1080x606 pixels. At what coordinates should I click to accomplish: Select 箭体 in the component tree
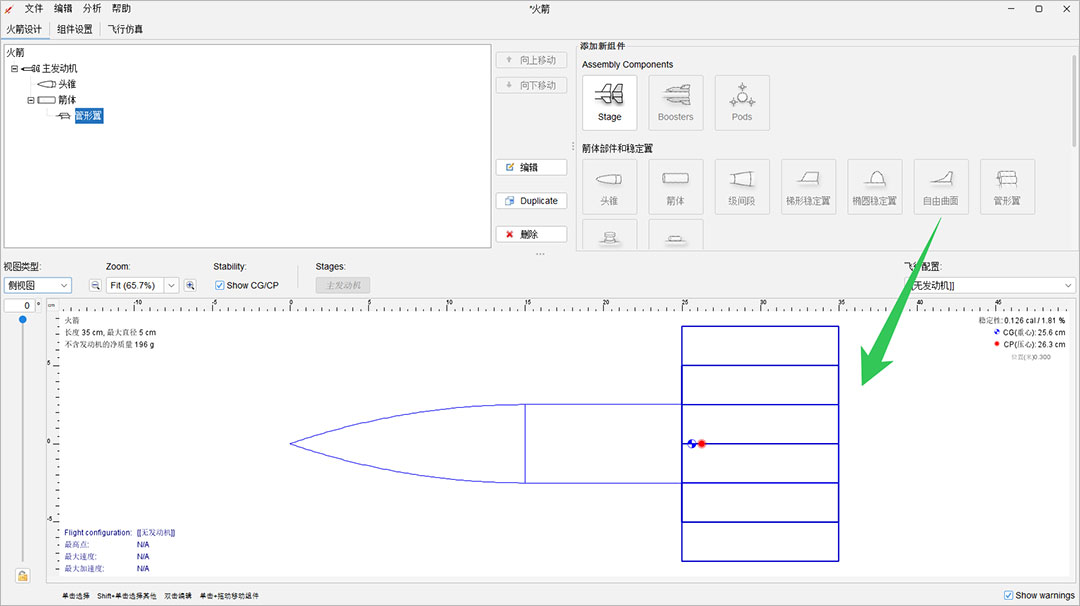coord(67,100)
